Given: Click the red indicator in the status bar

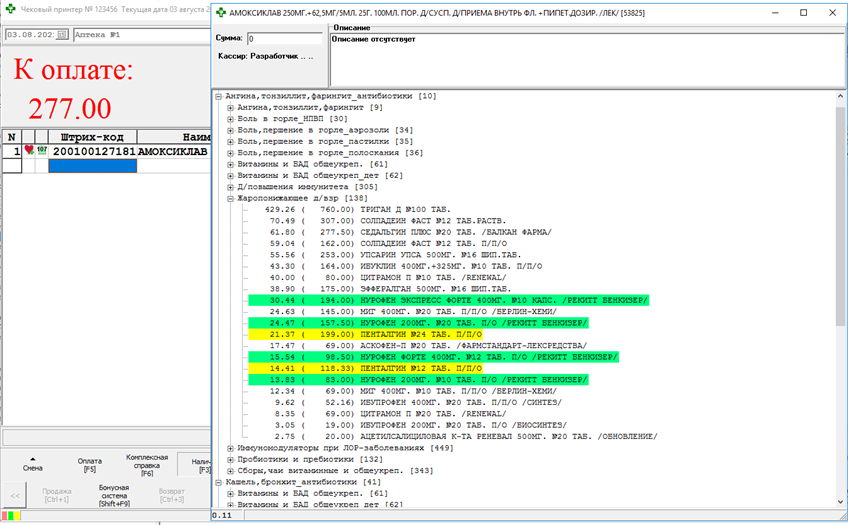Looking at the screenshot, I should pyautogui.click(x=4, y=516).
